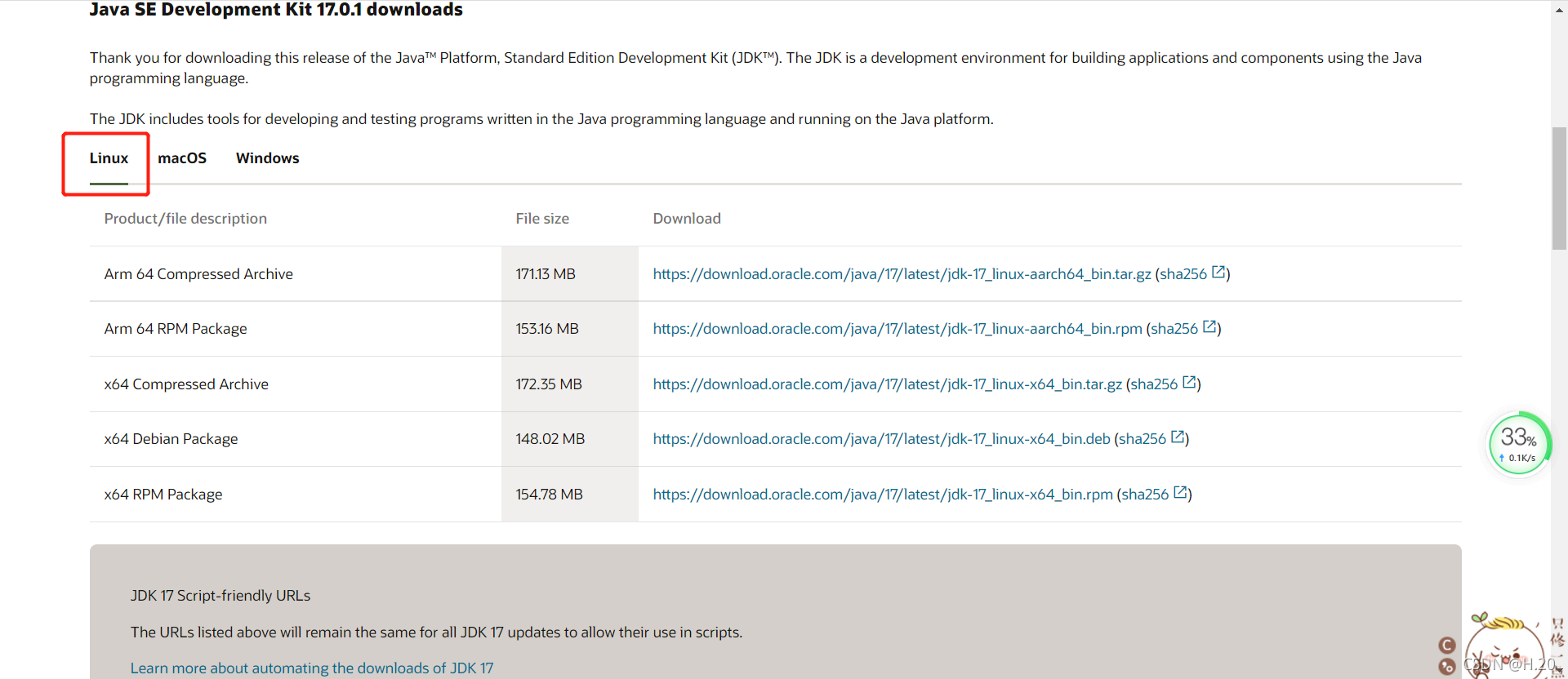1568x679 pixels.
Task: Click the external sha256 icon for Arm 64 RPM Package
Action: (x=1209, y=327)
